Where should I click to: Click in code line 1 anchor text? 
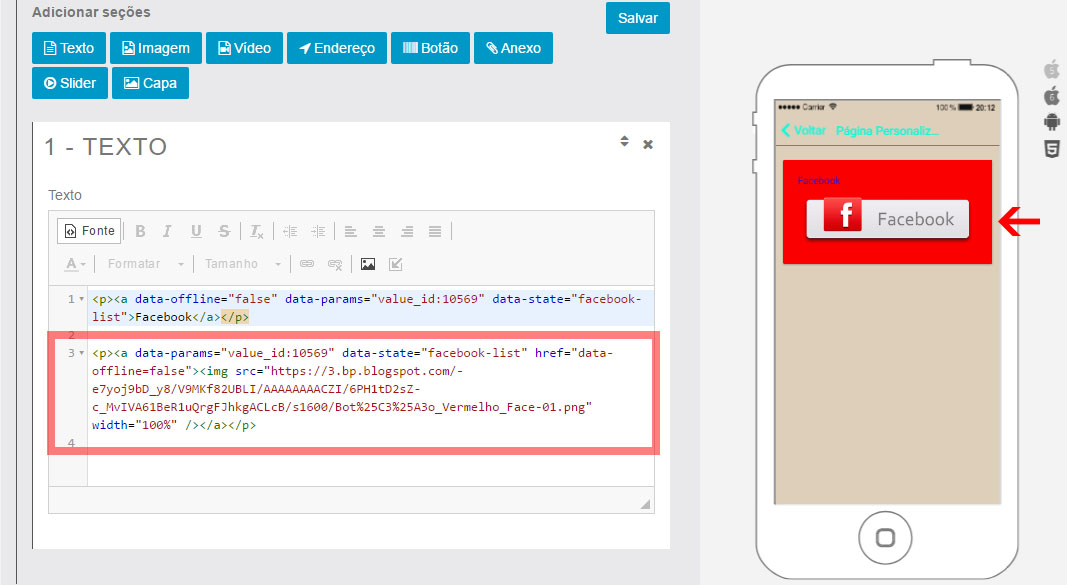point(163,317)
